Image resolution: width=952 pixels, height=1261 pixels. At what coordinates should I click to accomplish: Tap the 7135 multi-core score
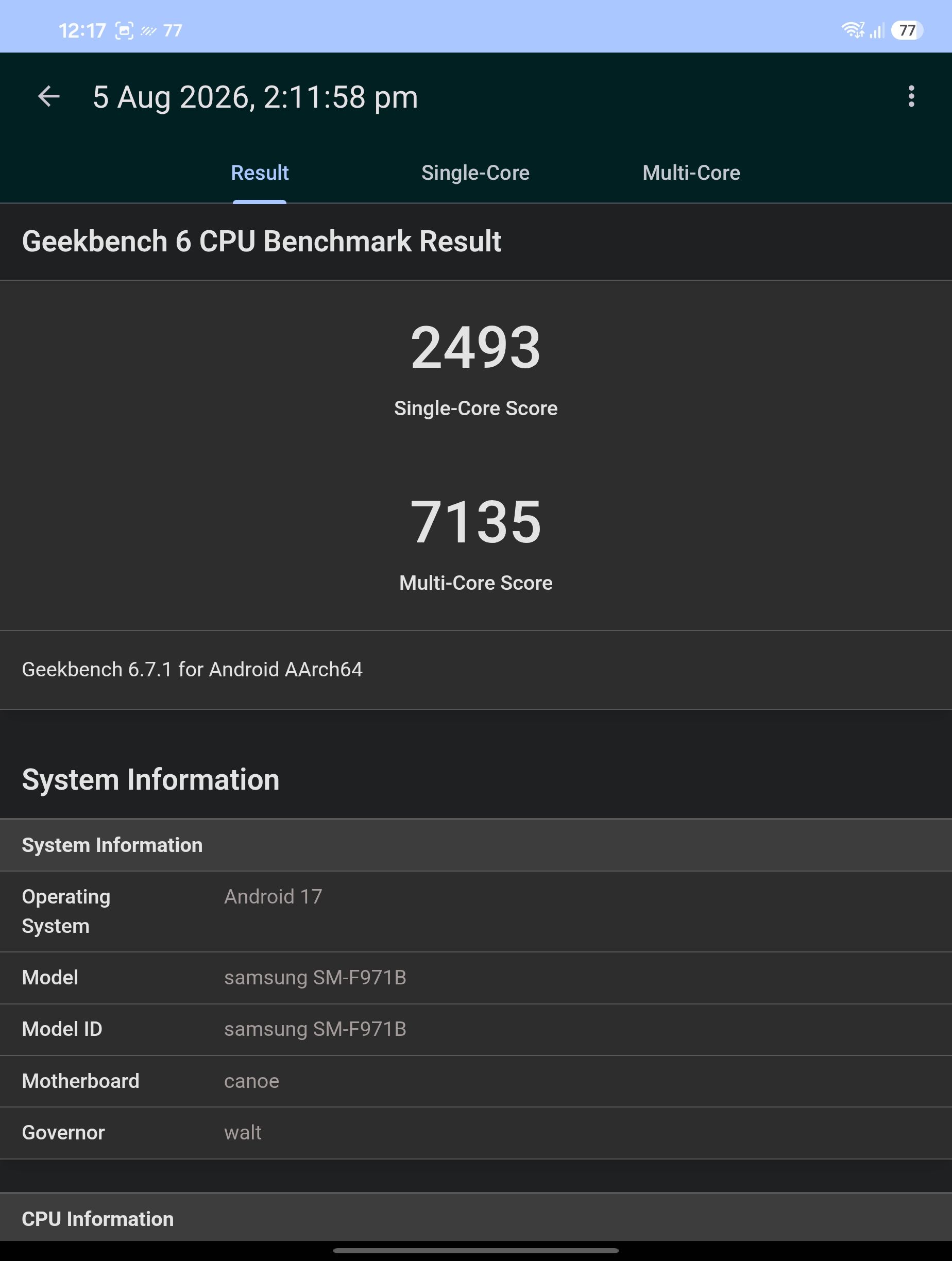(x=475, y=522)
